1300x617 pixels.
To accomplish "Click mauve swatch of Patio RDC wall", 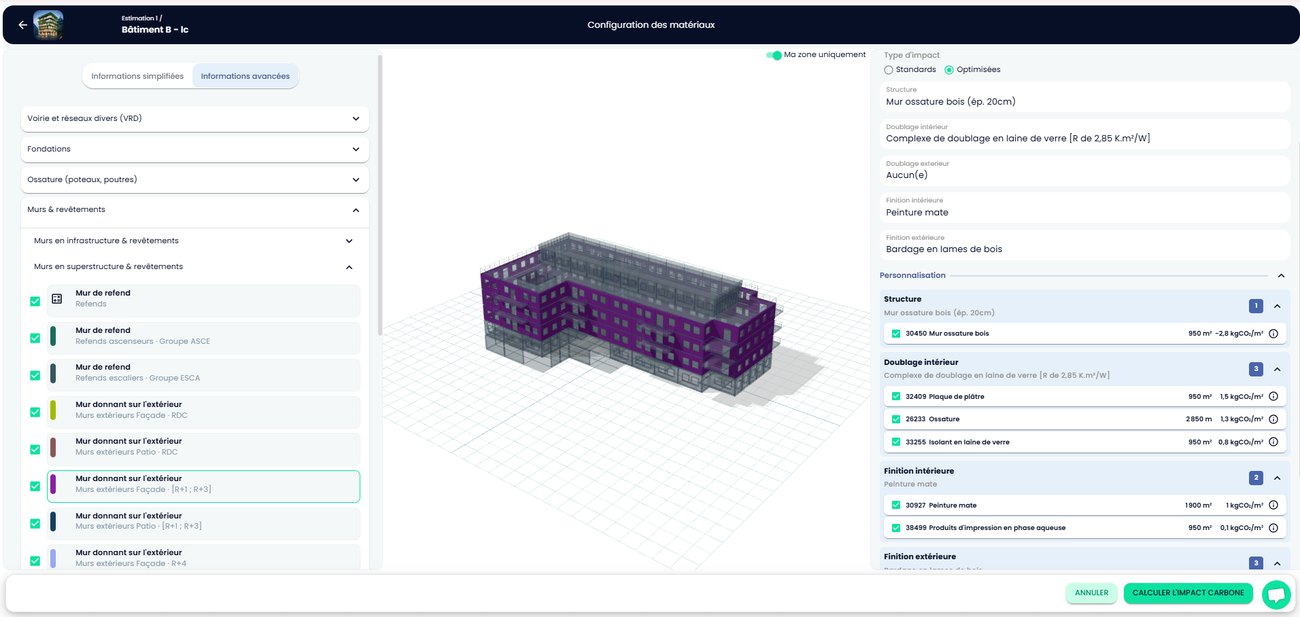I will point(53,448).
